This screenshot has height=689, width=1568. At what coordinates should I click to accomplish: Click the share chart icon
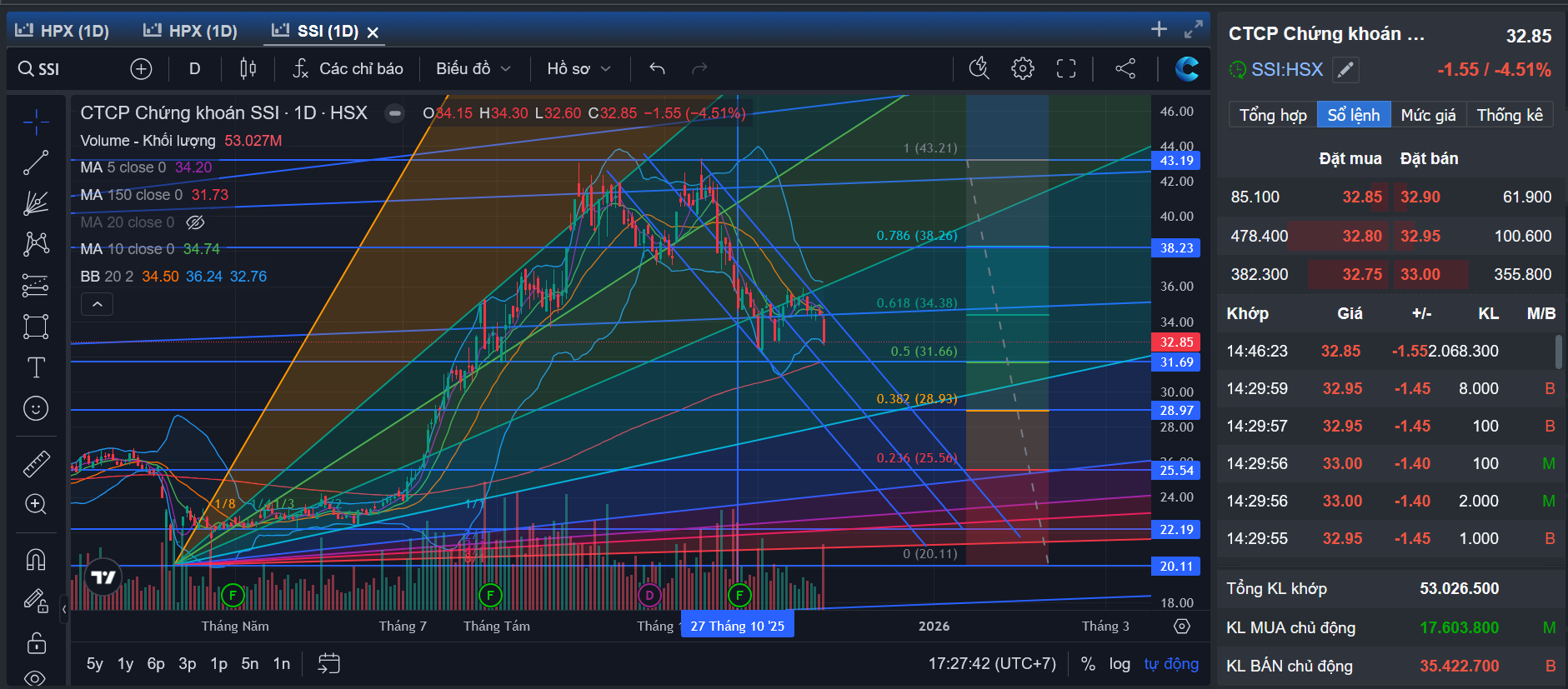point(1125,69)
